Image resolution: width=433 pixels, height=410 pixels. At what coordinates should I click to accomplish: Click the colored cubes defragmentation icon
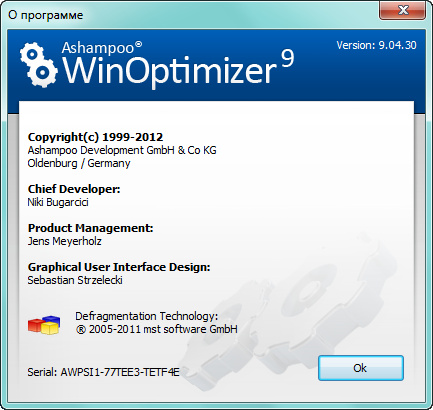pos(44,325)
